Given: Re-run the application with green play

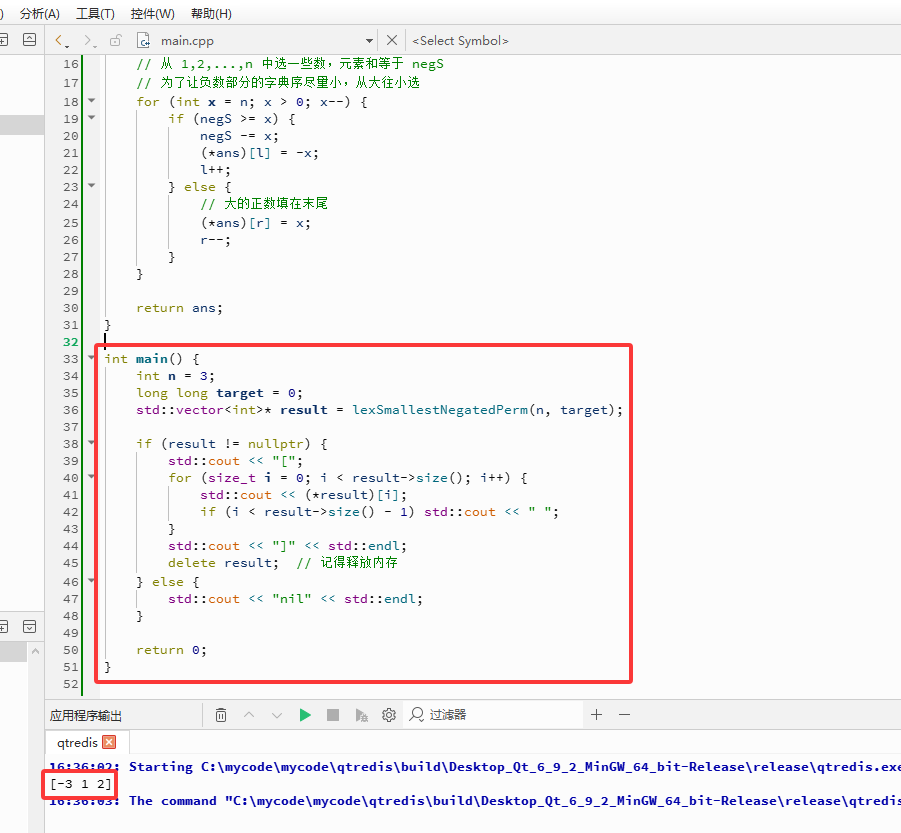Looking at the screenshot, I should [305, 715].
